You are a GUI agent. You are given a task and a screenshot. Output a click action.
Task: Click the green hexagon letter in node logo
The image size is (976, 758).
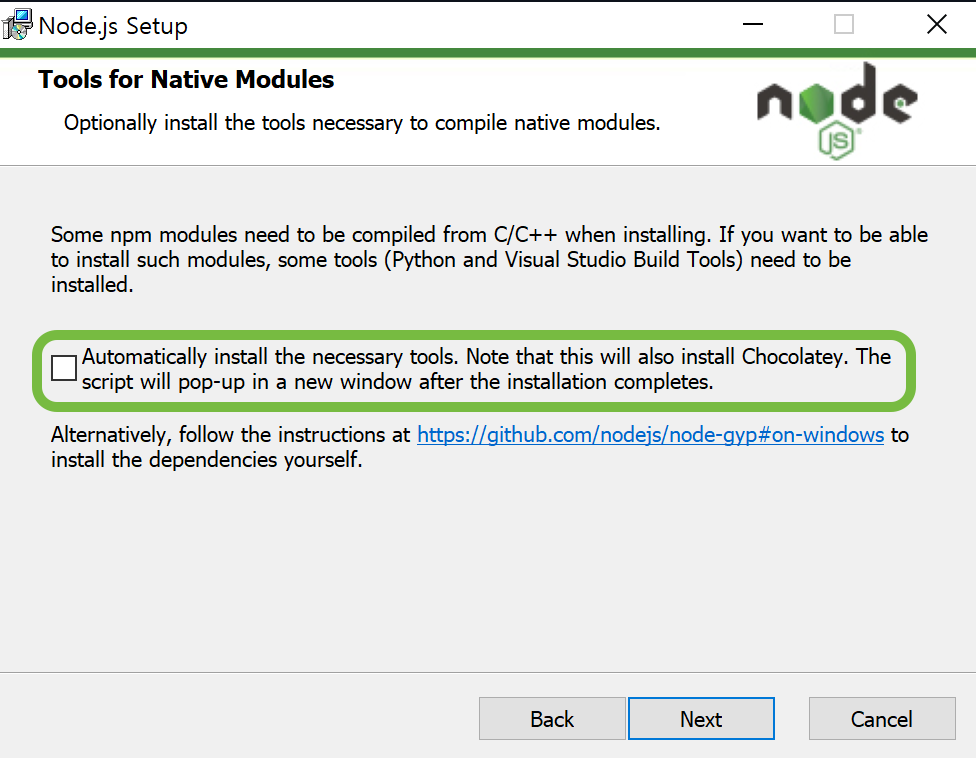click(x=815, y=102)
